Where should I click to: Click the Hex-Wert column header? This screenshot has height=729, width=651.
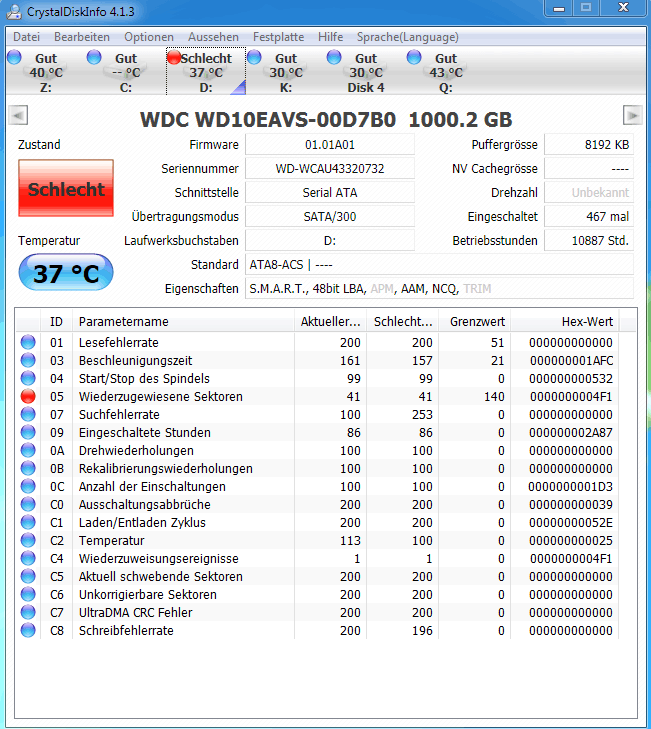pyautogui.click(x=565, y=322)
